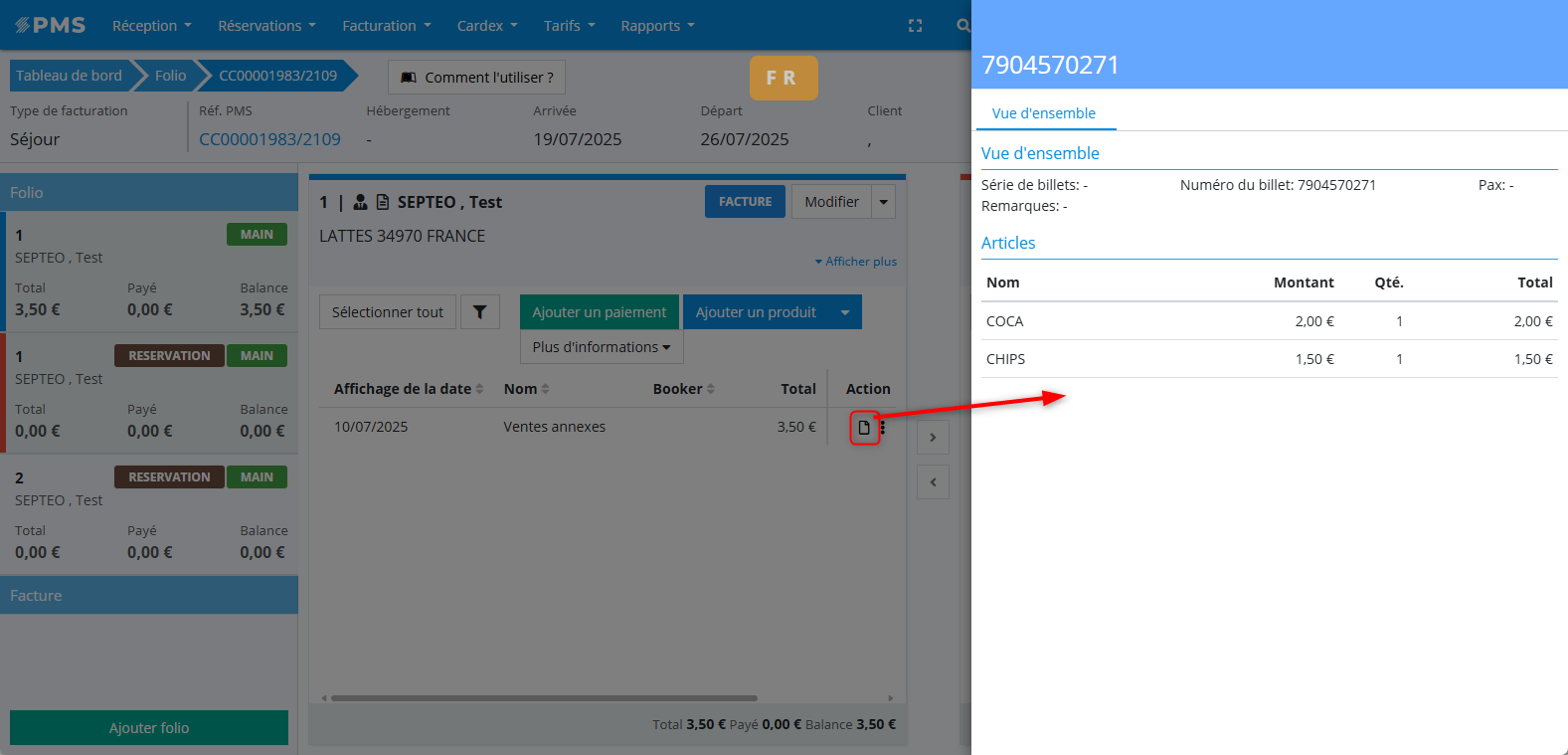Screen dimensions: 1568x755
Task: Click the PMS logo
Action: click(x=51, y=26)
